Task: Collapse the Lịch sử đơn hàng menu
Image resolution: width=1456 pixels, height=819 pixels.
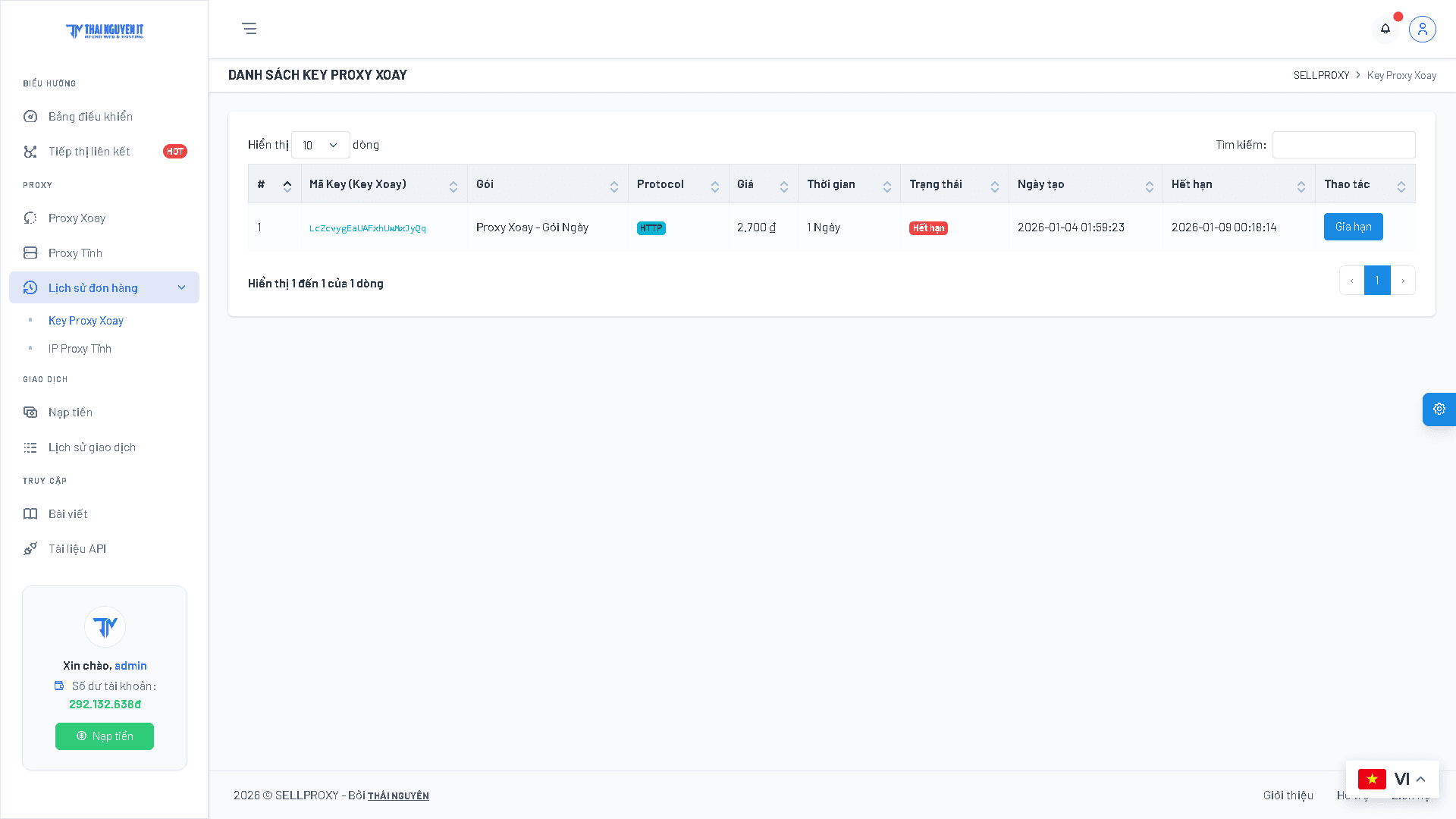Action: [x=104, y=287]
